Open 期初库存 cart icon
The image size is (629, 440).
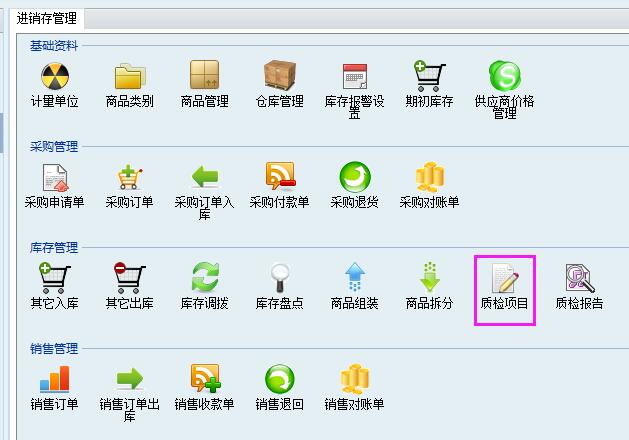pyautogui.click(x=429, y=76)
